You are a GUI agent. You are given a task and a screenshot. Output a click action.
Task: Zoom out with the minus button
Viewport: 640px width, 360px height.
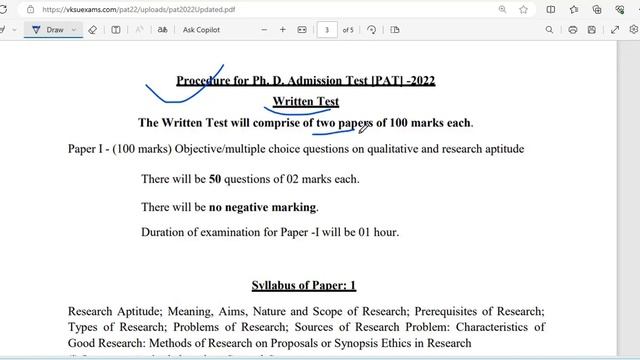[x=264, y=30]
